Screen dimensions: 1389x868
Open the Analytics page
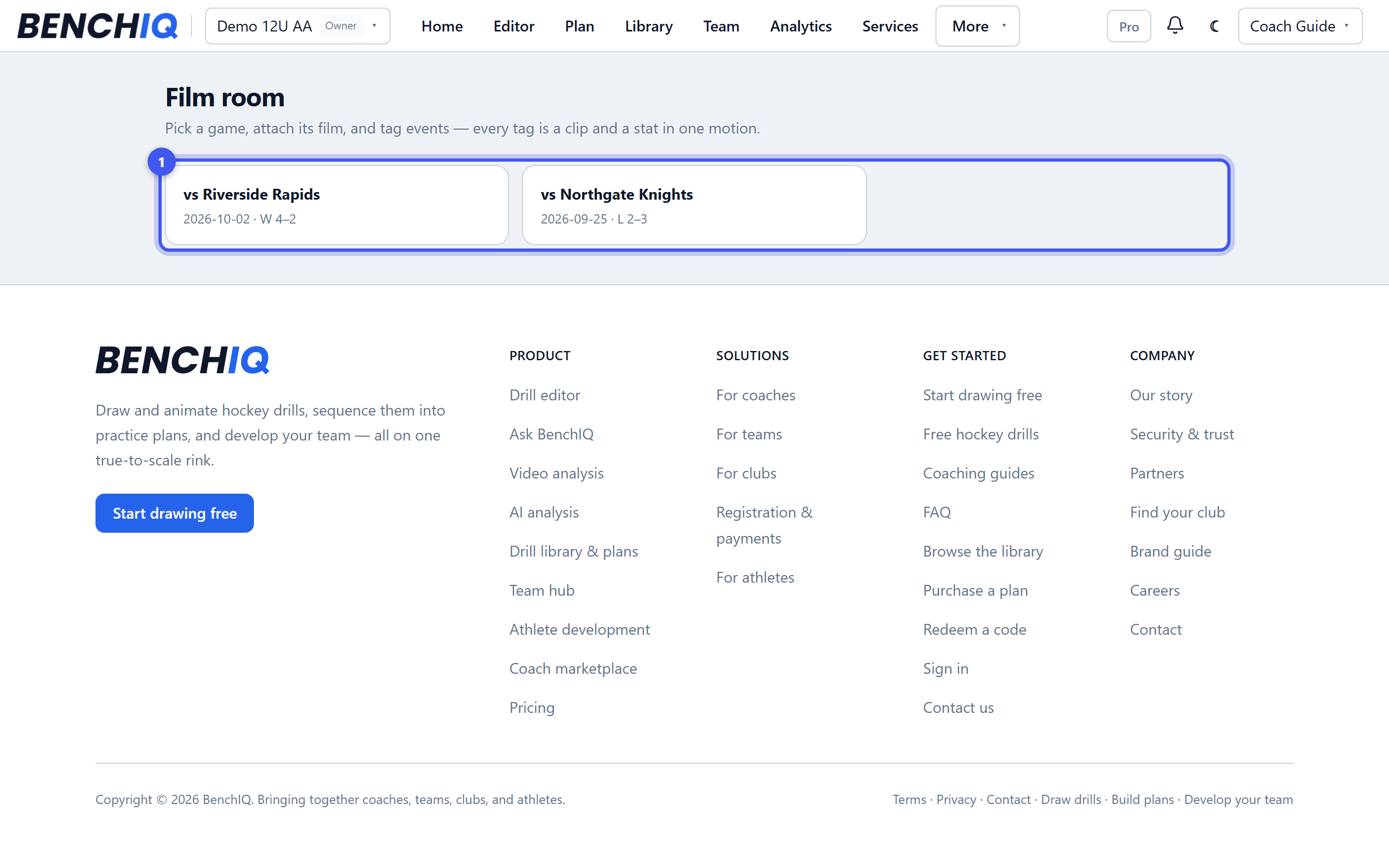click(x=800, y=26)
